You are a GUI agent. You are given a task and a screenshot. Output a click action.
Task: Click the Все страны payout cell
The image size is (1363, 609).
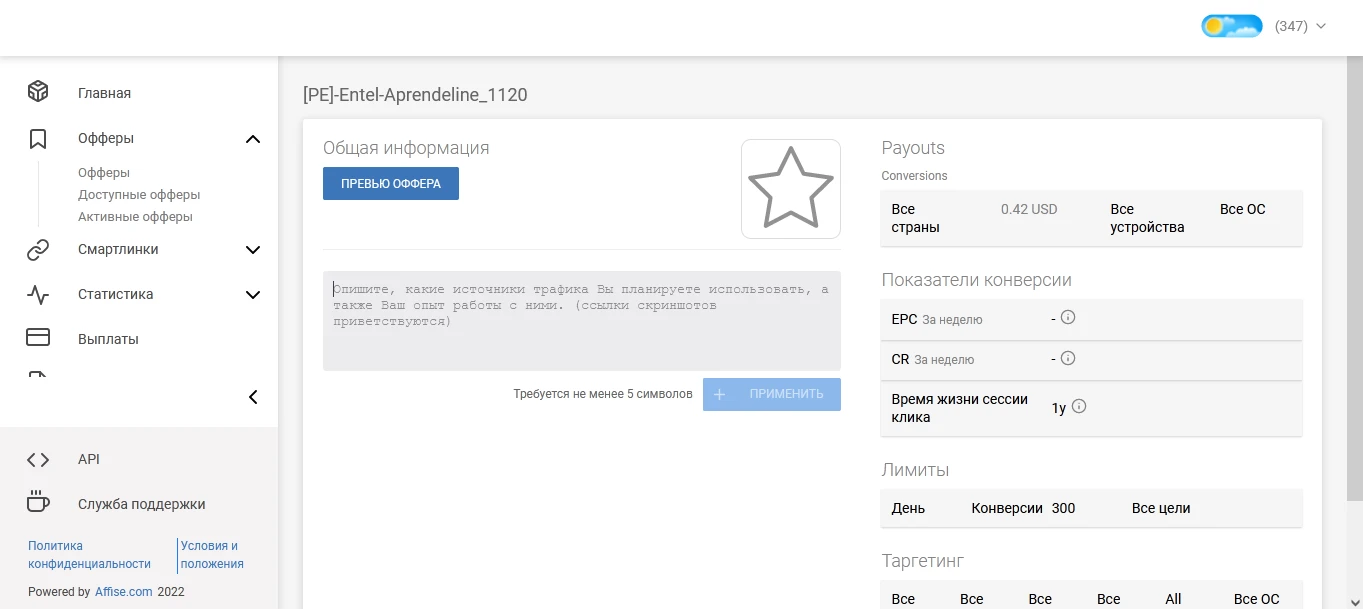[x=915, y=218]
